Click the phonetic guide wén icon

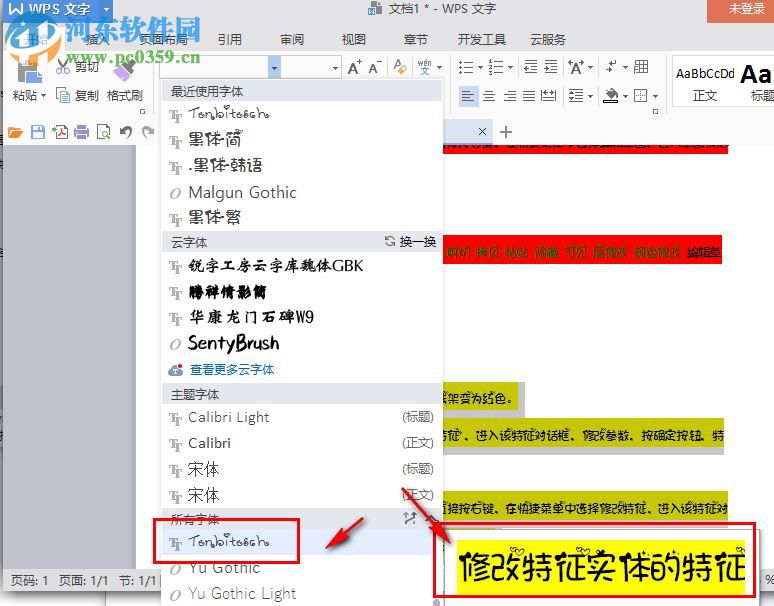click(425, 67)
